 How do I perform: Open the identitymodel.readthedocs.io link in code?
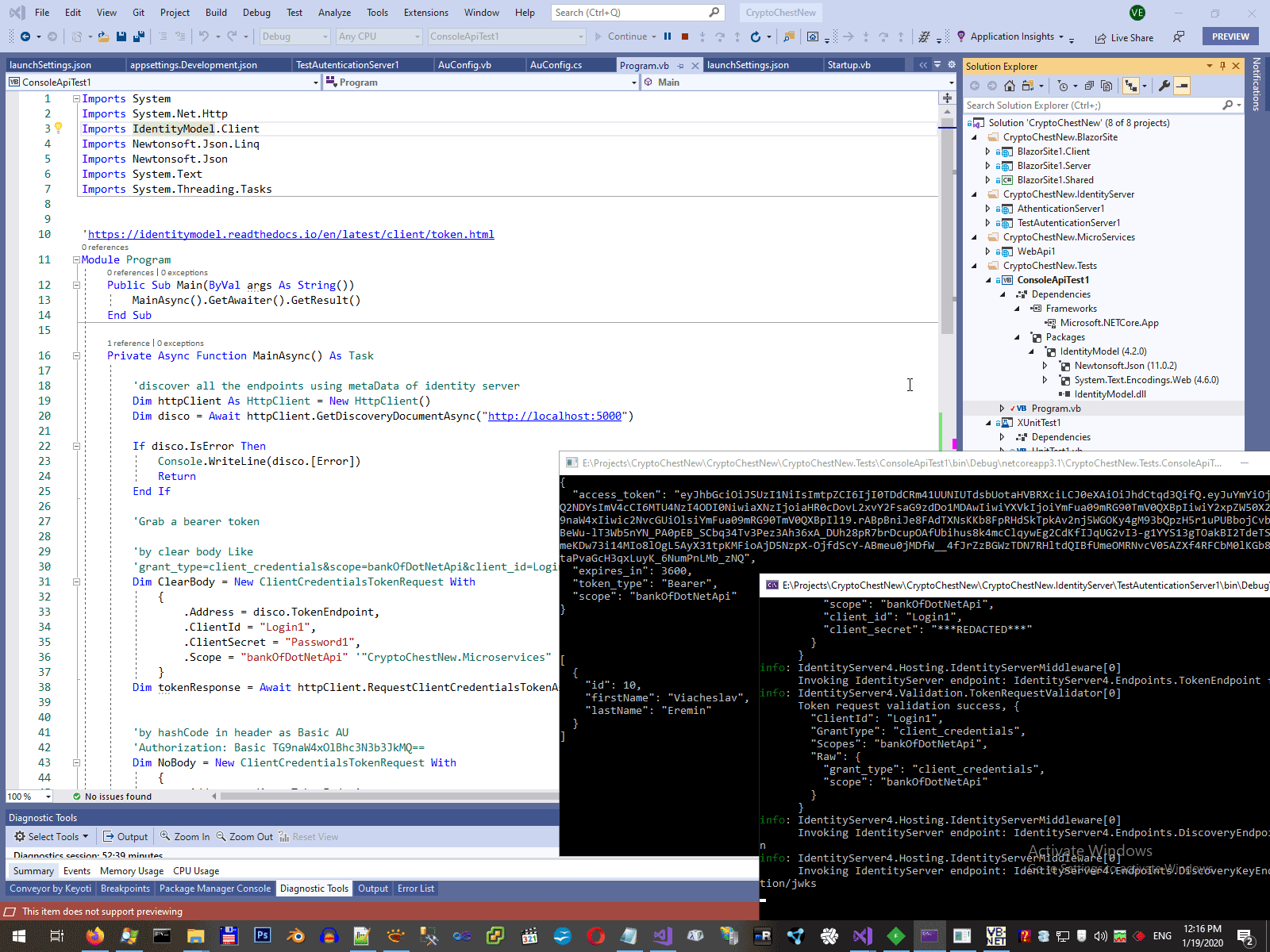pyautogui.click(x=291, y=234)
